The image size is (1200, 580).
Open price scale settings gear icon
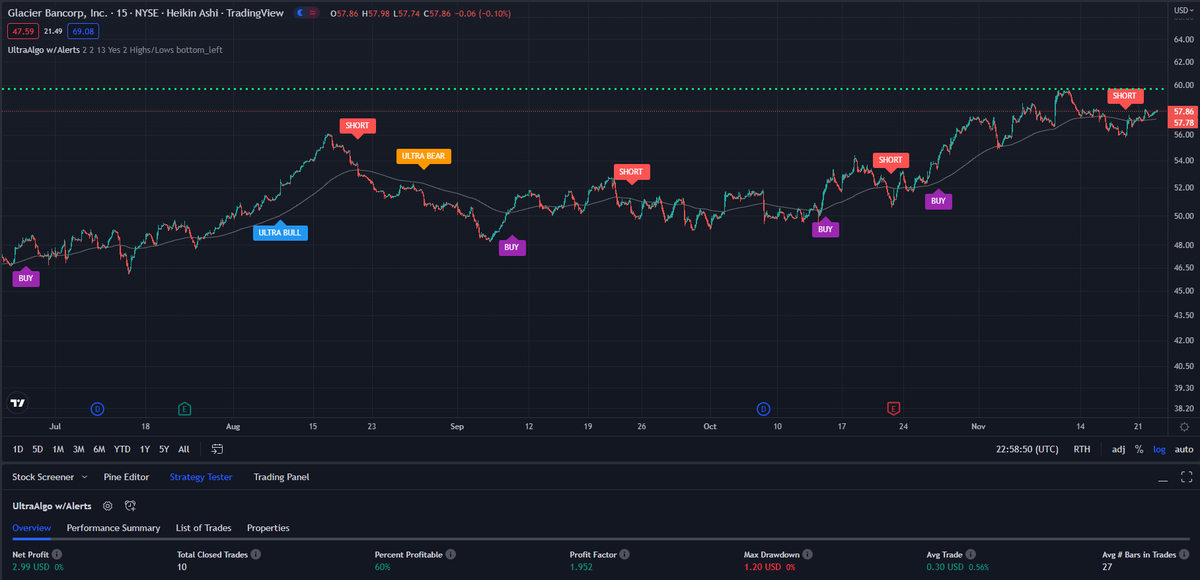pos(1184,427)
